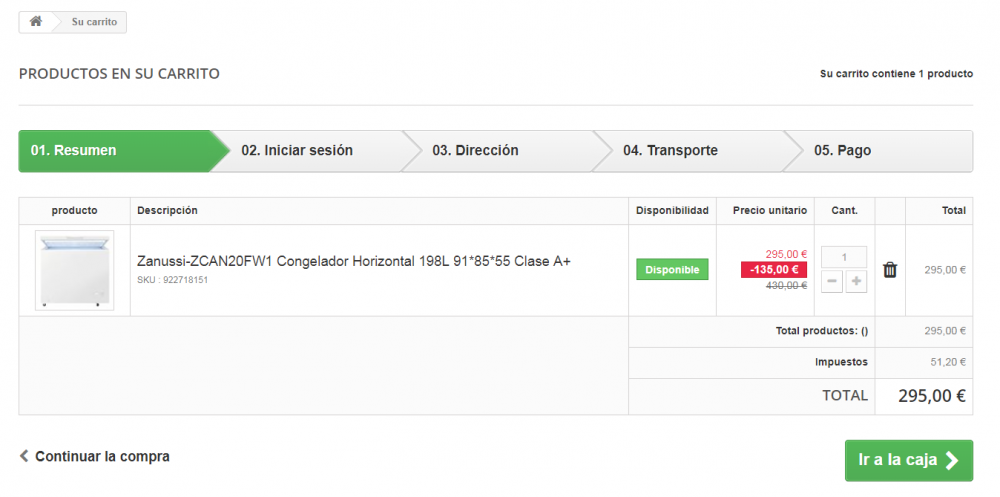
Task: Click the left chevron beside Continuar la compra
Action: 24,456
